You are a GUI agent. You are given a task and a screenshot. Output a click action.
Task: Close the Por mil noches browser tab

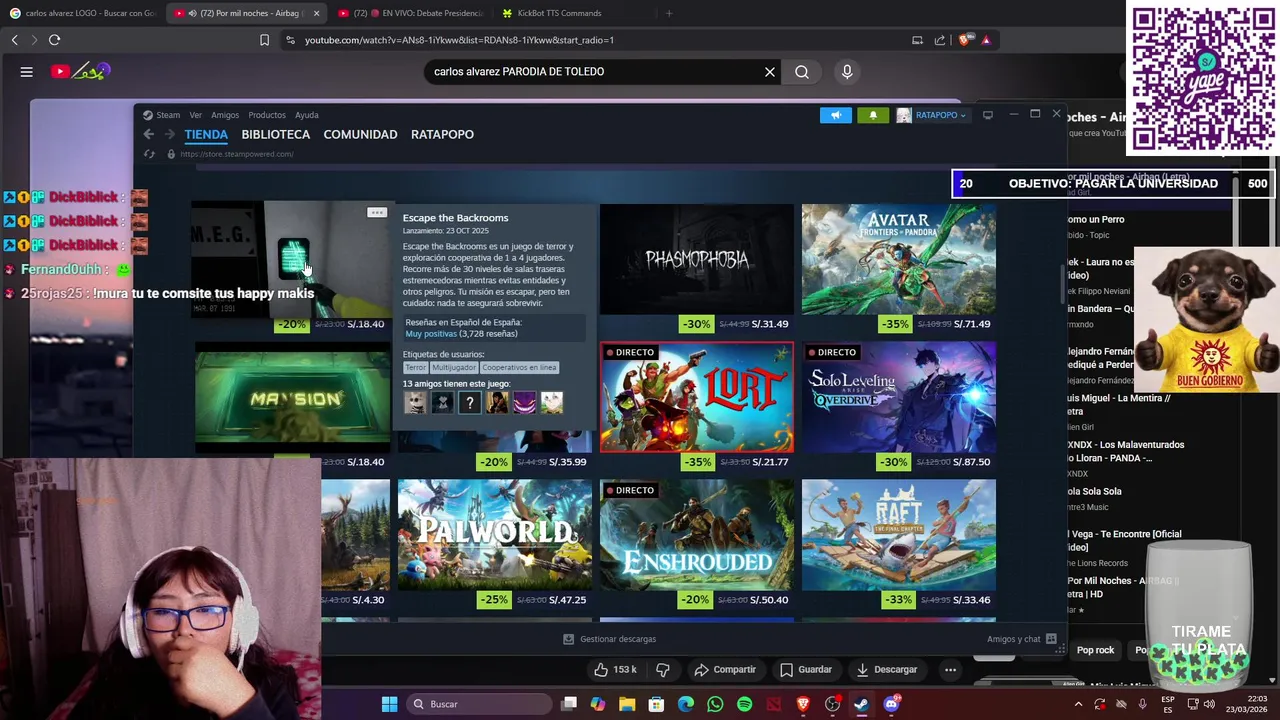pos(316,13)
